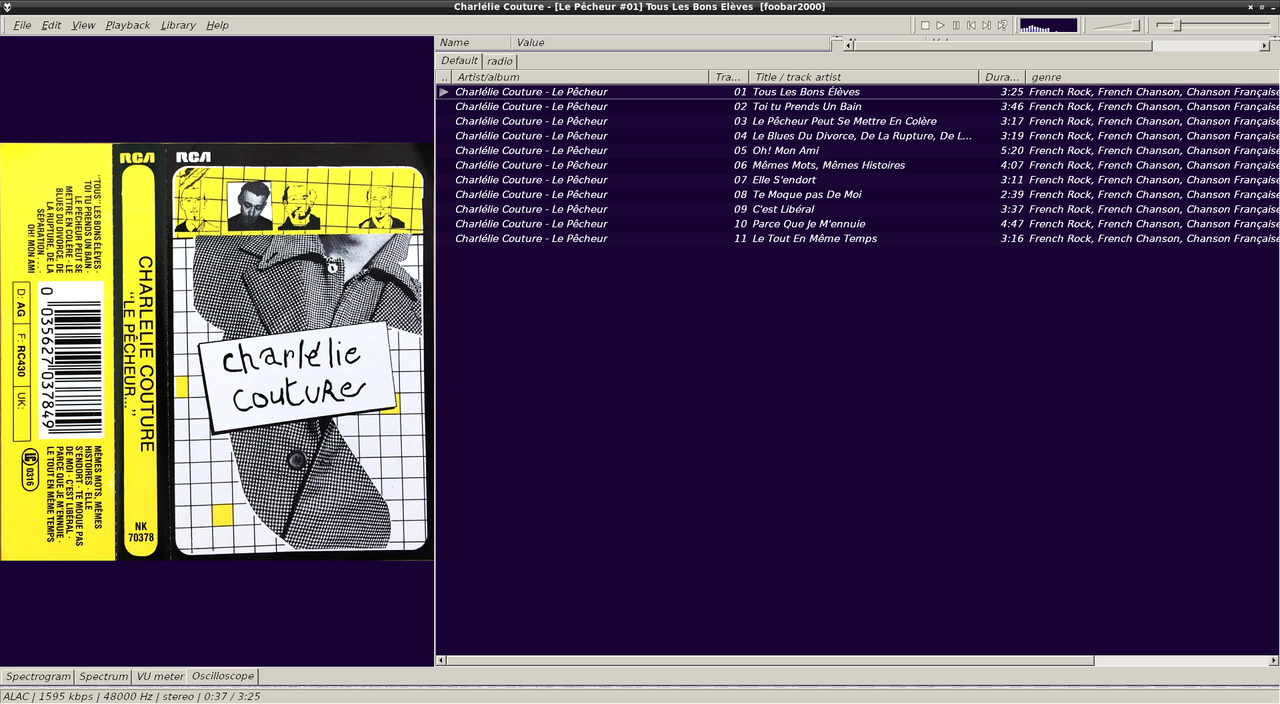Click the Play button in toolbar
This screenshot has width=1280, height=704.
940,25
